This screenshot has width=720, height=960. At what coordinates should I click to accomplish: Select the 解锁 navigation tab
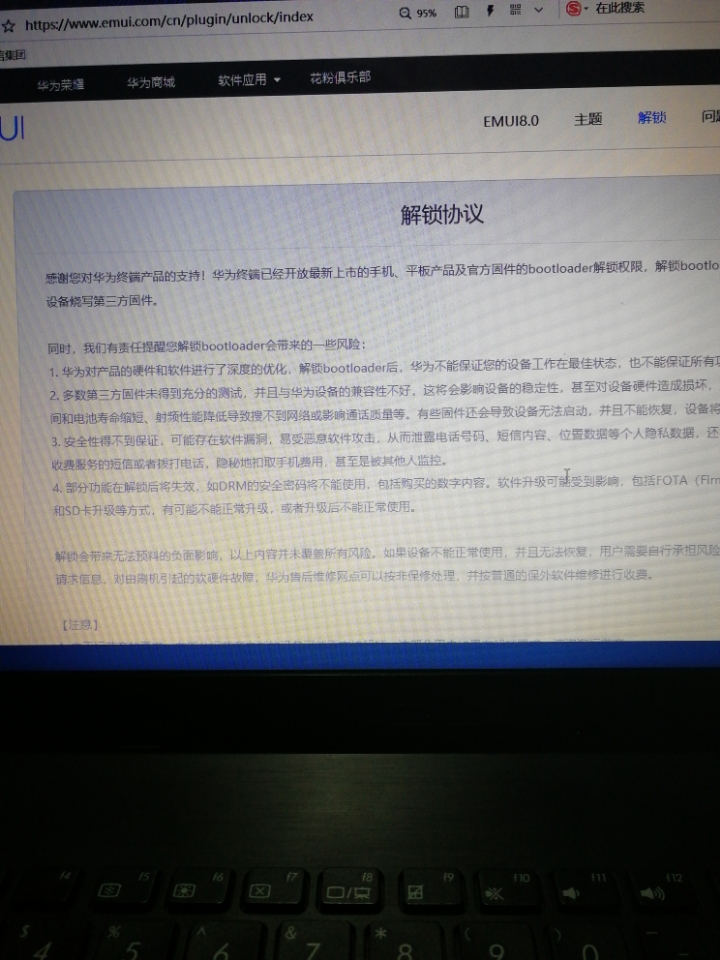pyautogui.click(x=651, y=117)
